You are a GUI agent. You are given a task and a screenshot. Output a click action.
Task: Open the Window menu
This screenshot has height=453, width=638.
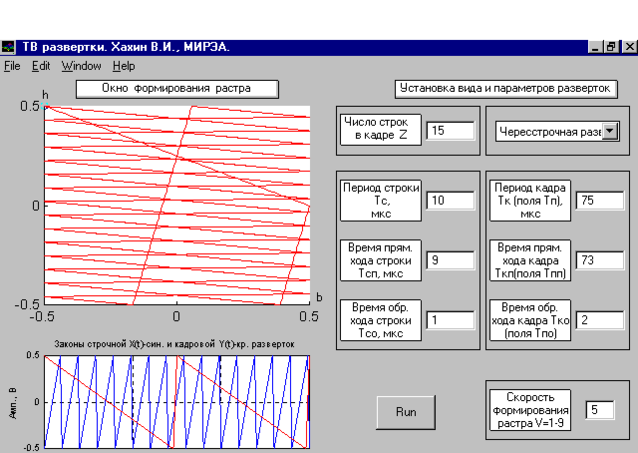81,66
